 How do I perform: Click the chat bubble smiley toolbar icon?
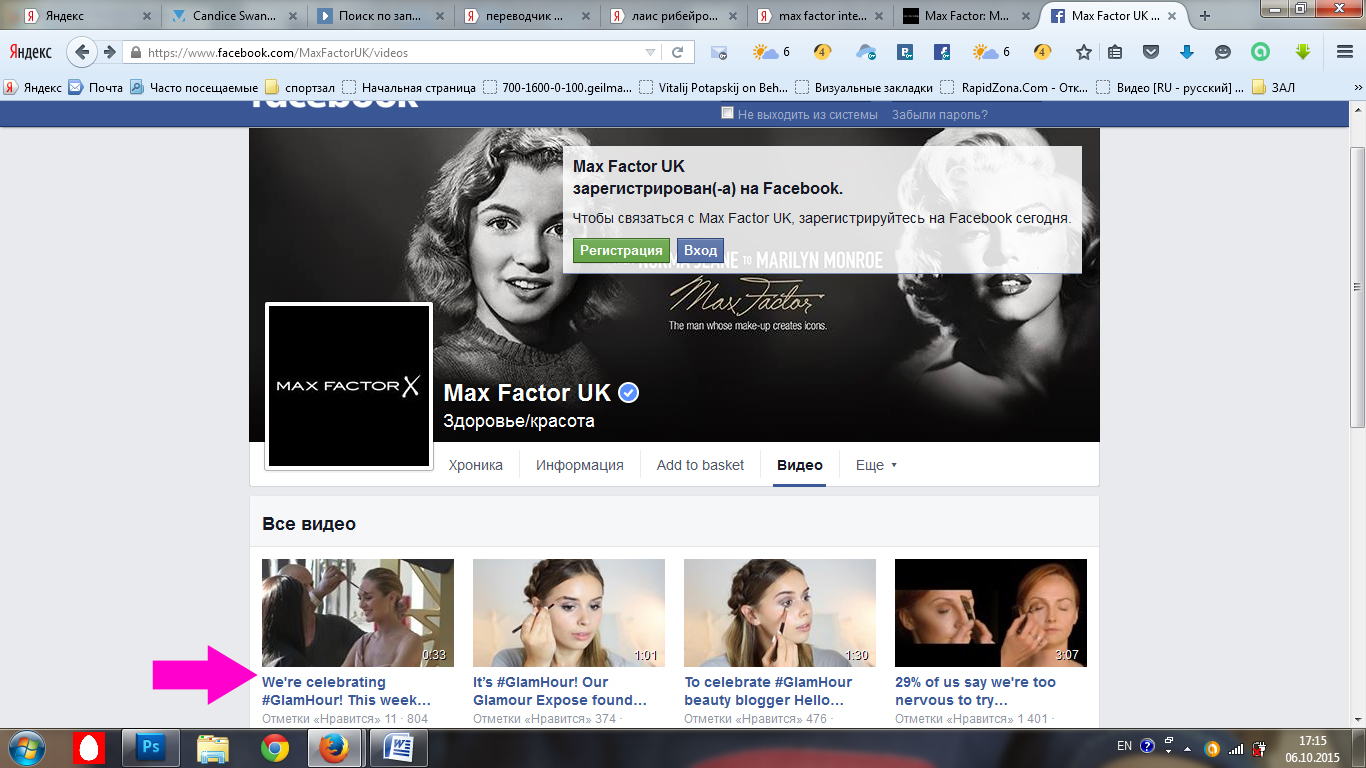coord(1223,52)
